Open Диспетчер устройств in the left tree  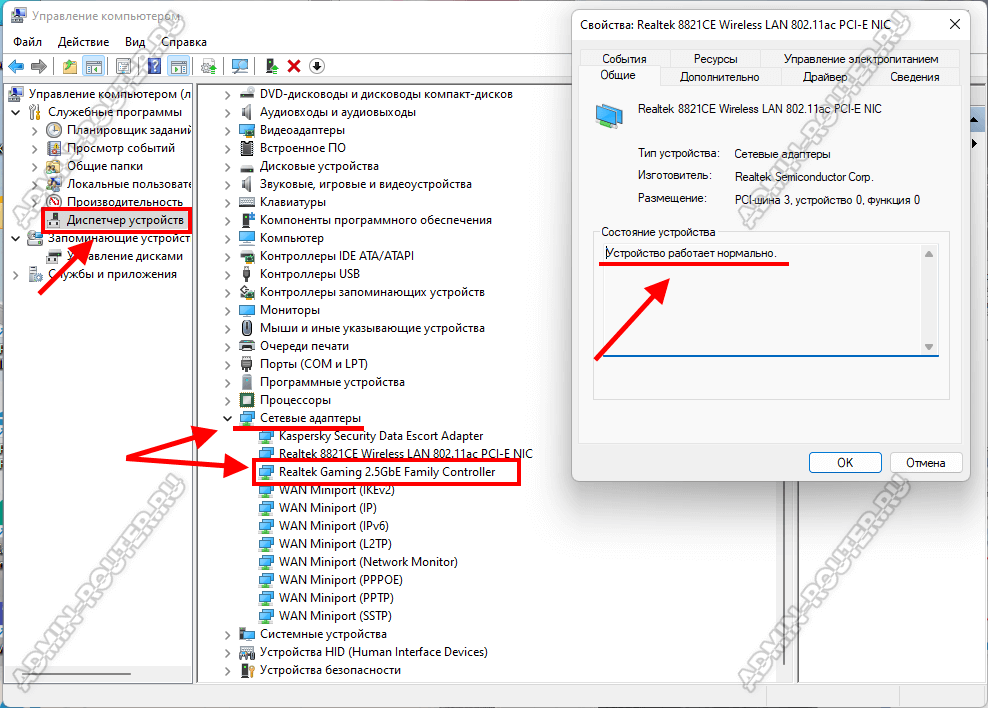point(125,220)
